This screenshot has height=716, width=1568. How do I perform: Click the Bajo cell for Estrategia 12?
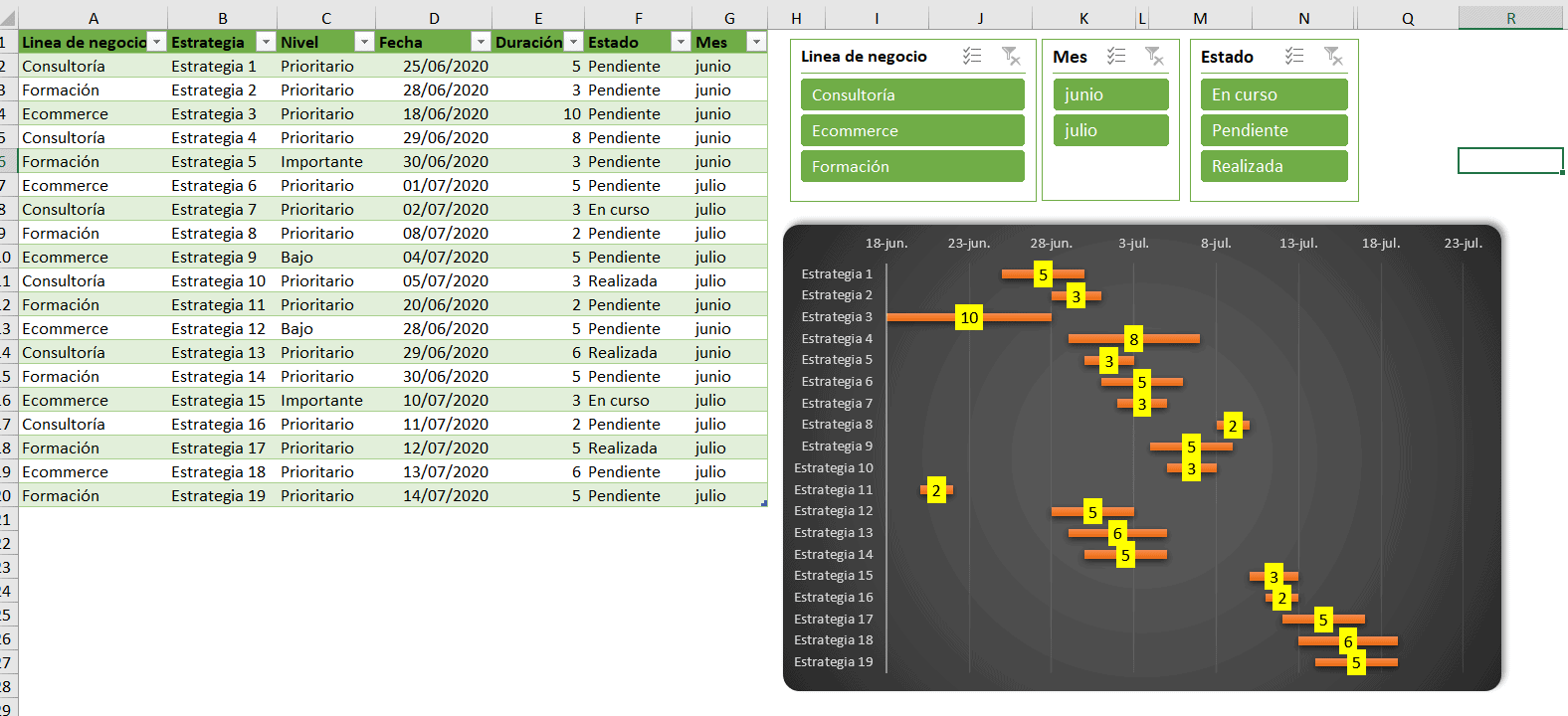click(x=326, y=328)
